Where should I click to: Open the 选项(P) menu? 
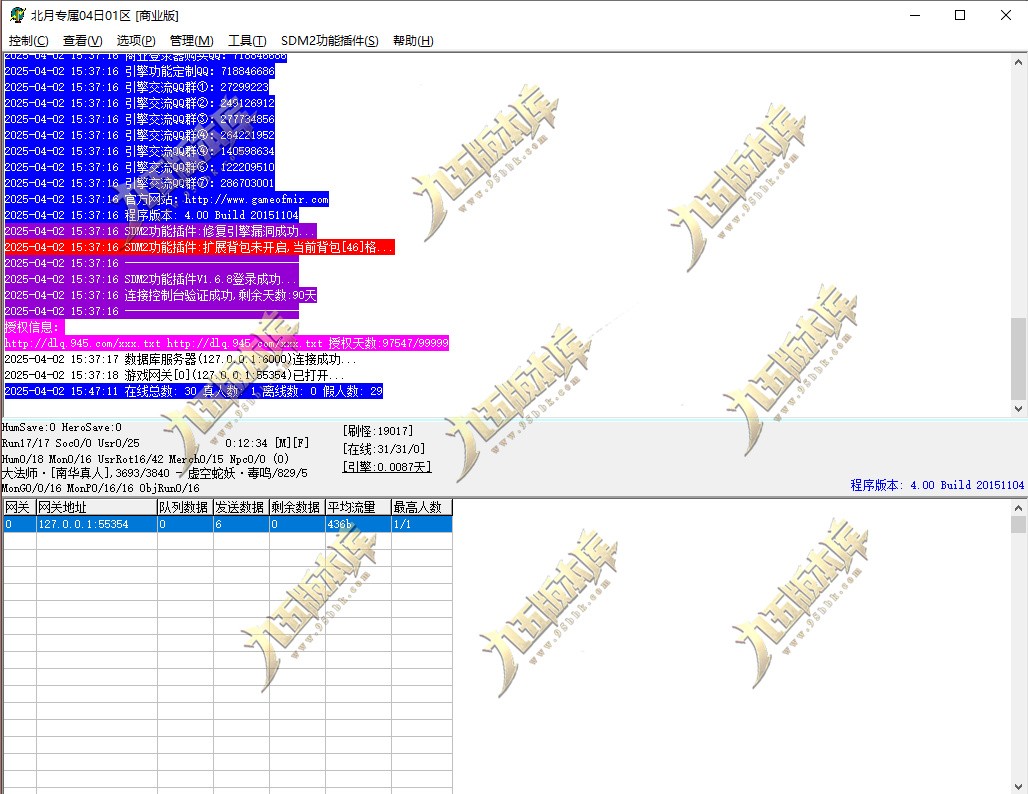[136, 41]
